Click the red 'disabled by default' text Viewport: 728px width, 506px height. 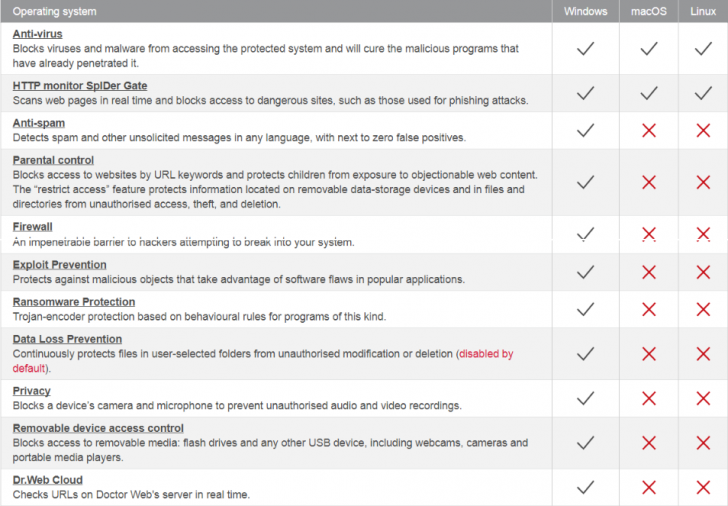tap(486, 354)
